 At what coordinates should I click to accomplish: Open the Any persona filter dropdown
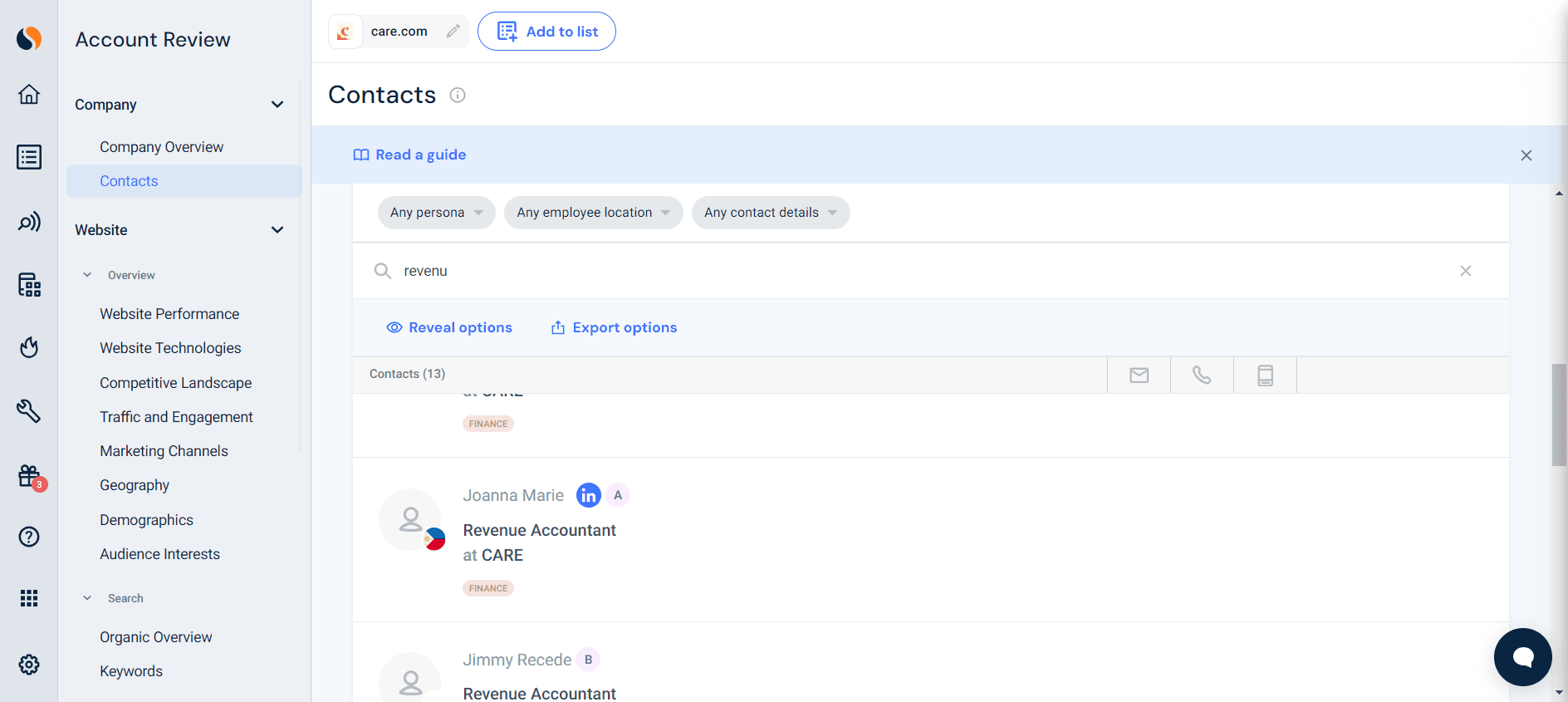point(437,213)
